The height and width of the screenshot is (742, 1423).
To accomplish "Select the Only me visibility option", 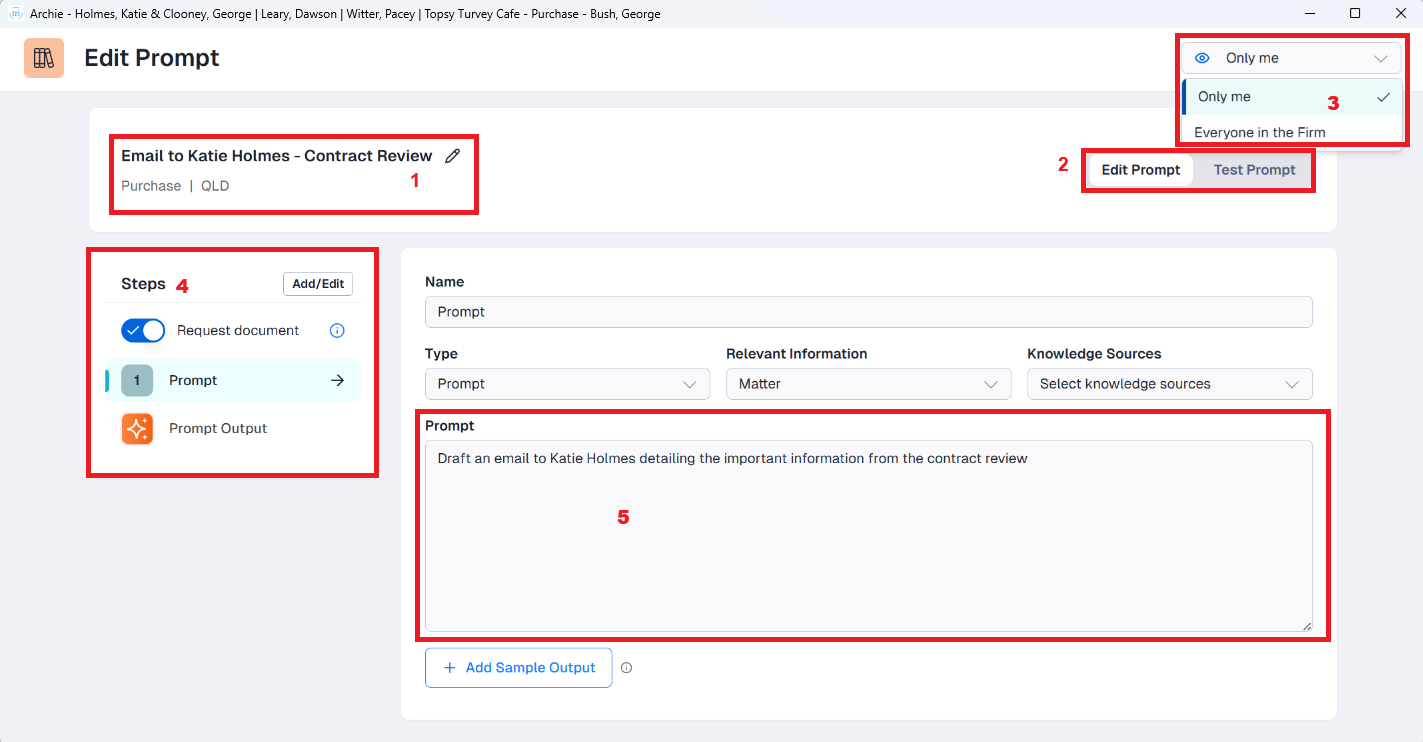I will [x=1225, y=97].
